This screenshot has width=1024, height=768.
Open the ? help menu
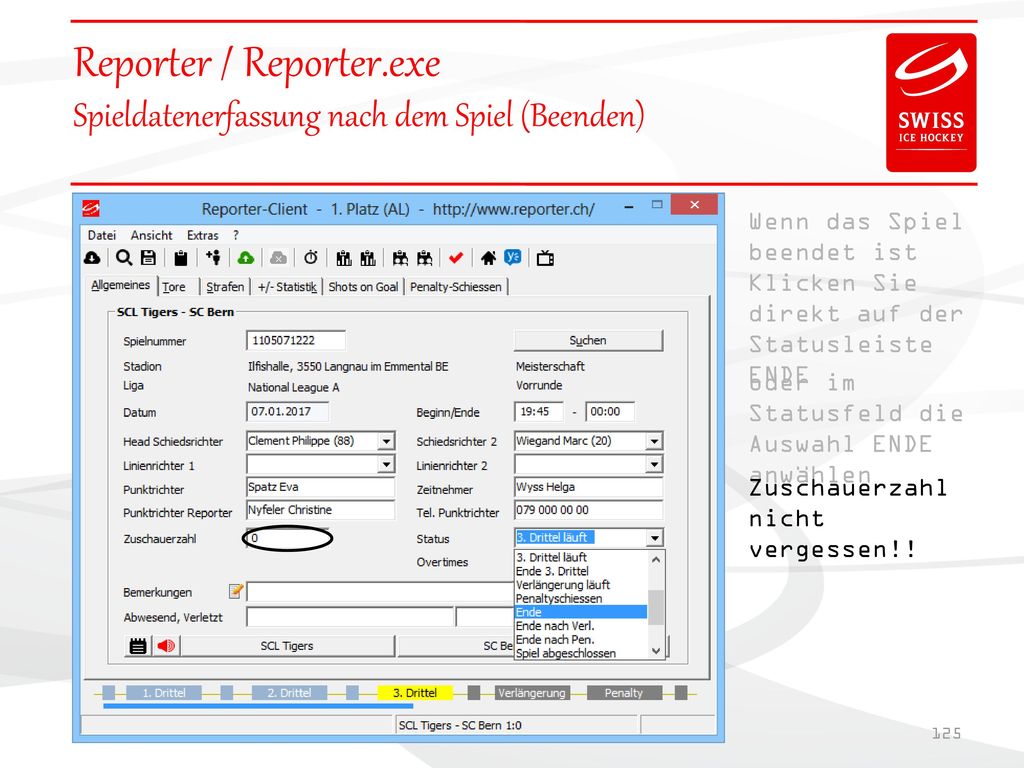click(x=236, y=235)
